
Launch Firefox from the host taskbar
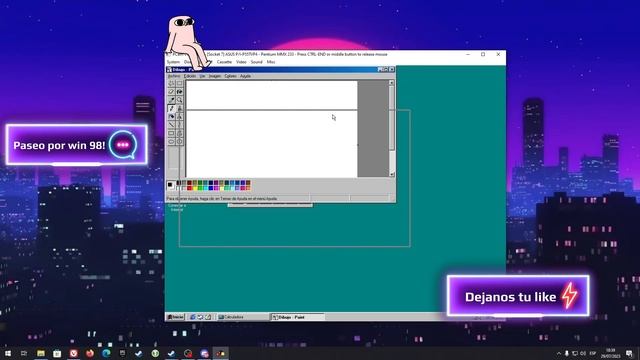(90, 353)
